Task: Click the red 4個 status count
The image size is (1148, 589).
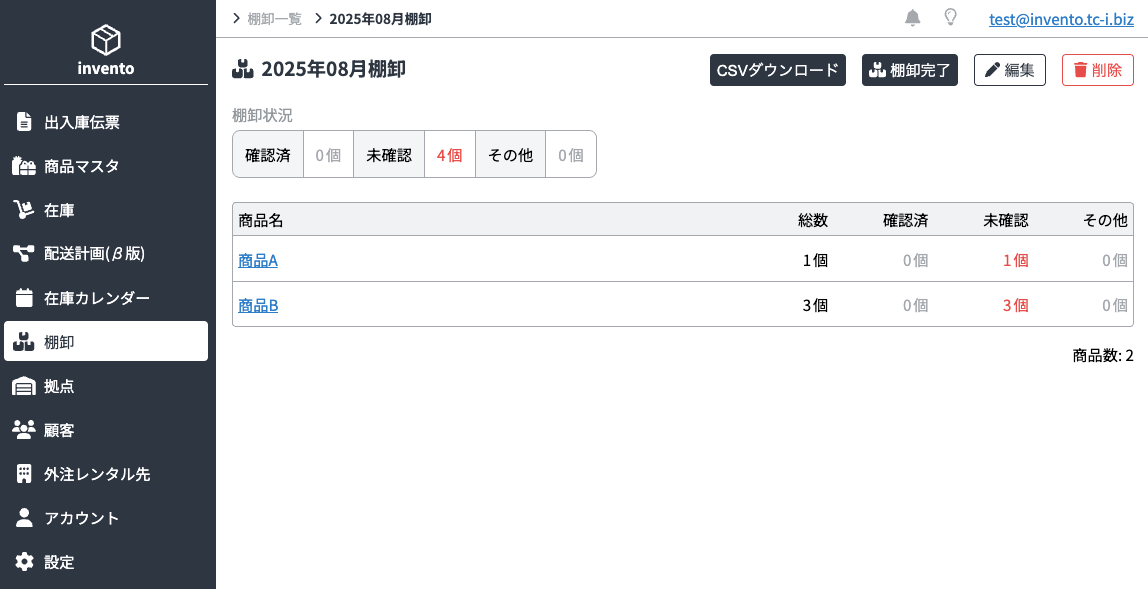Action: click(x=450, y=155)
